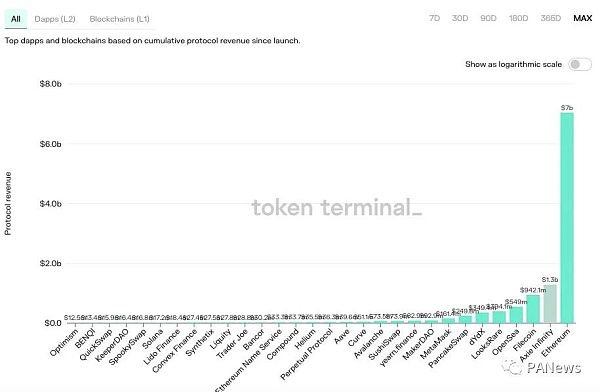Select the All tab
Image resolution: width=600 pixels, height=392 pixels.
(16, 19)
